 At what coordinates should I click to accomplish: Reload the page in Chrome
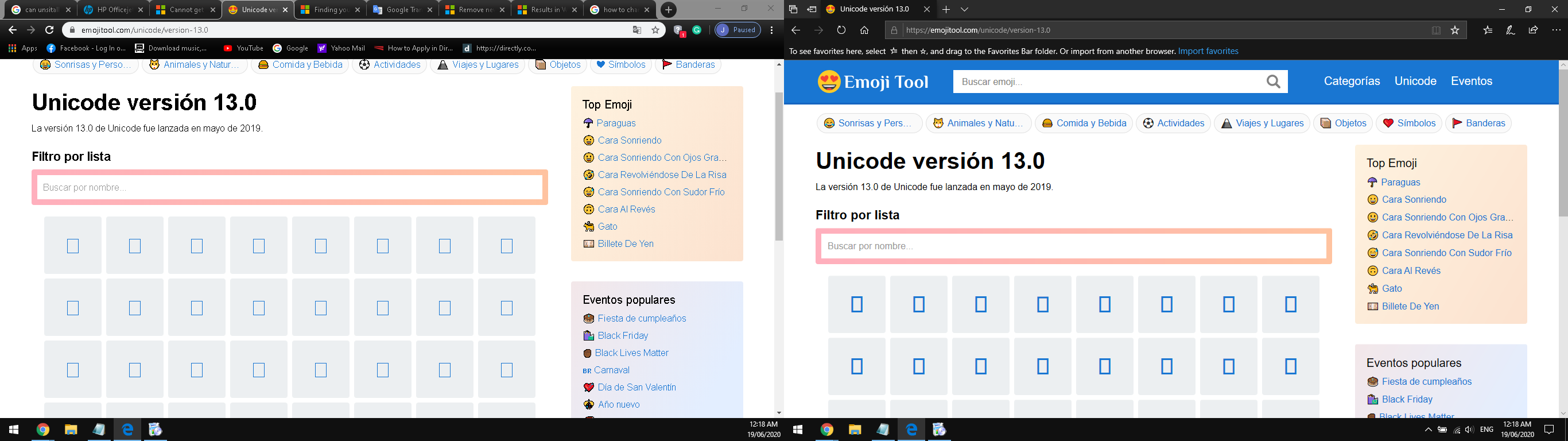[50, 30]
